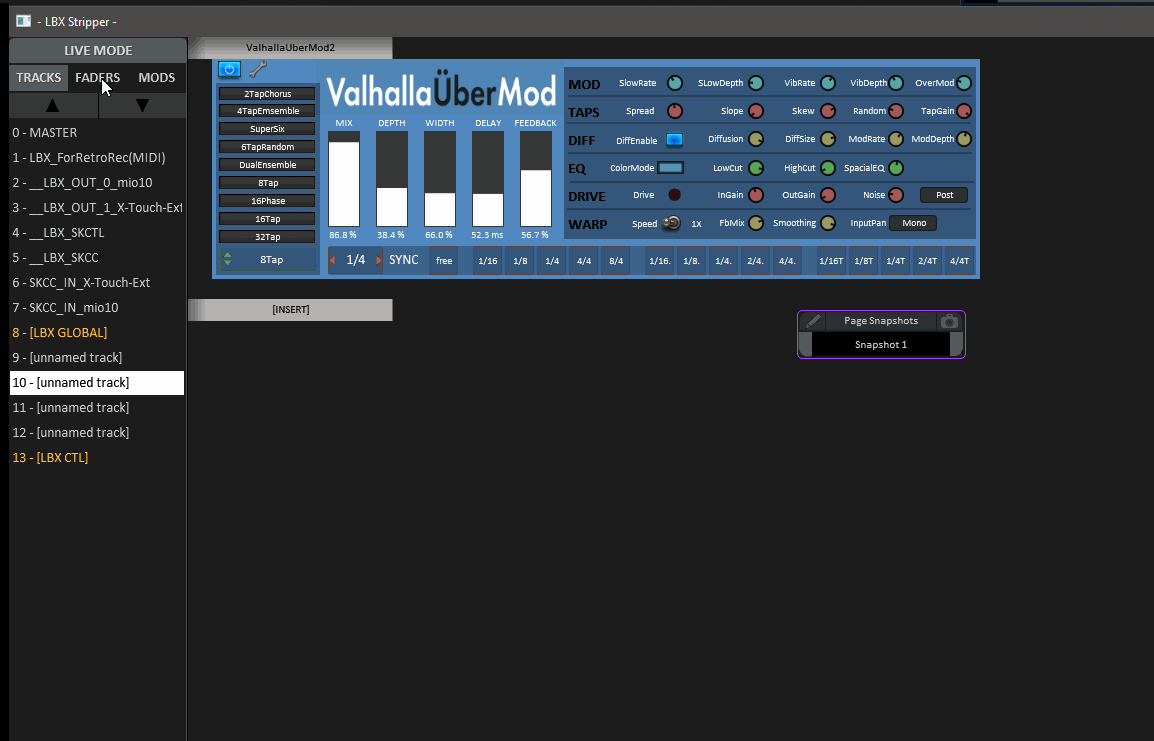Toggle the Drive LED button
Screen dimensions: 1154x741
coord(674,195)
